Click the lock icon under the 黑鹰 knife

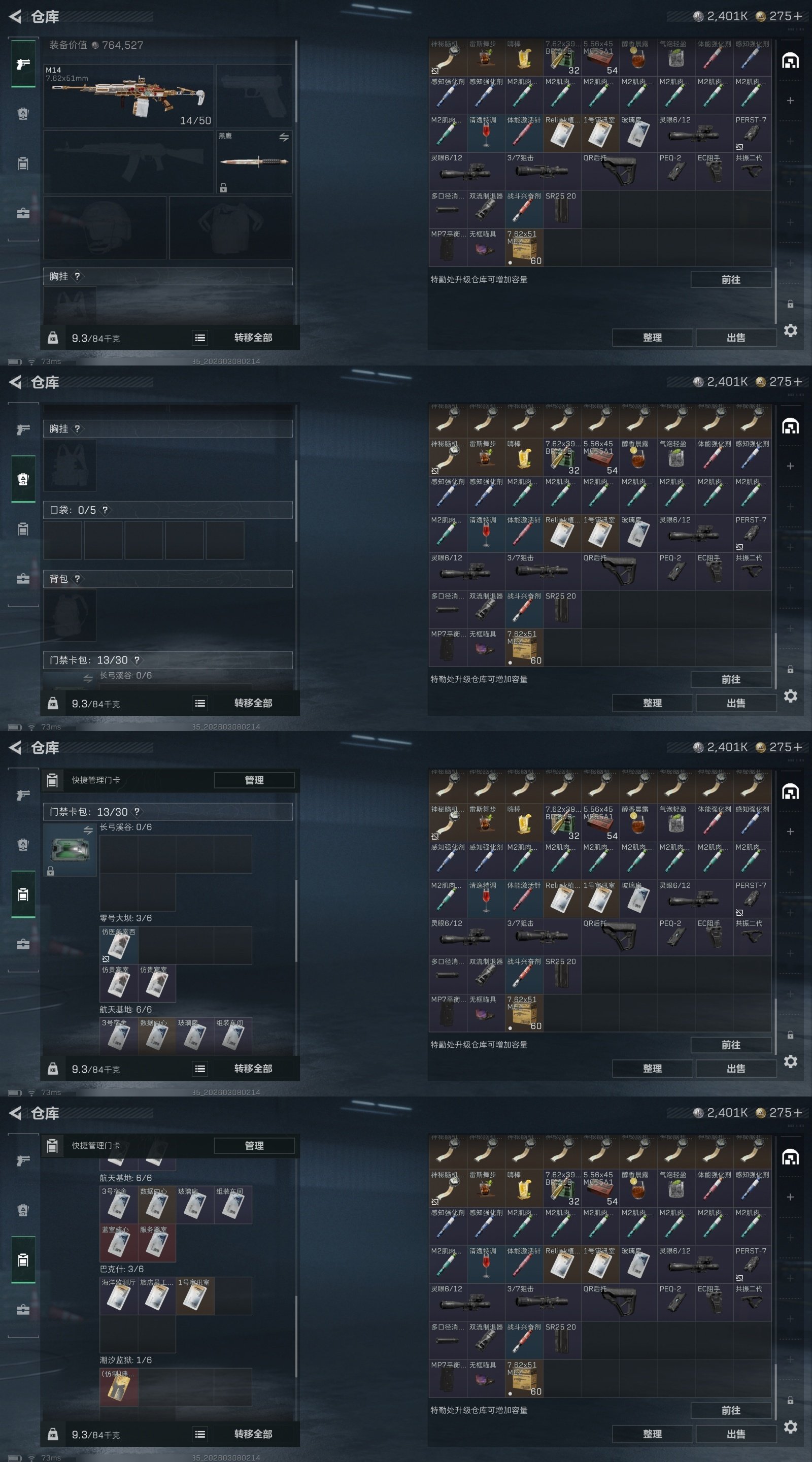224,188
